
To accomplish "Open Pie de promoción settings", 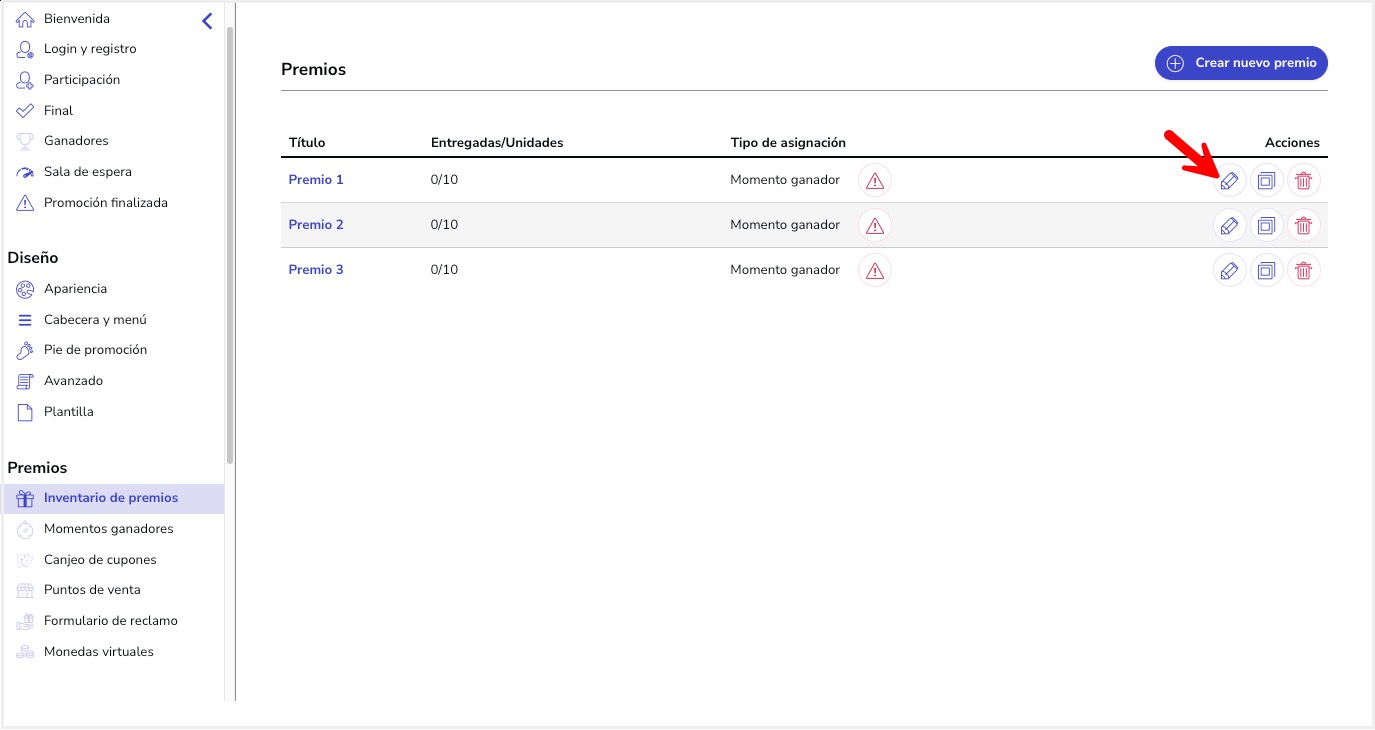I will point(95,350).
